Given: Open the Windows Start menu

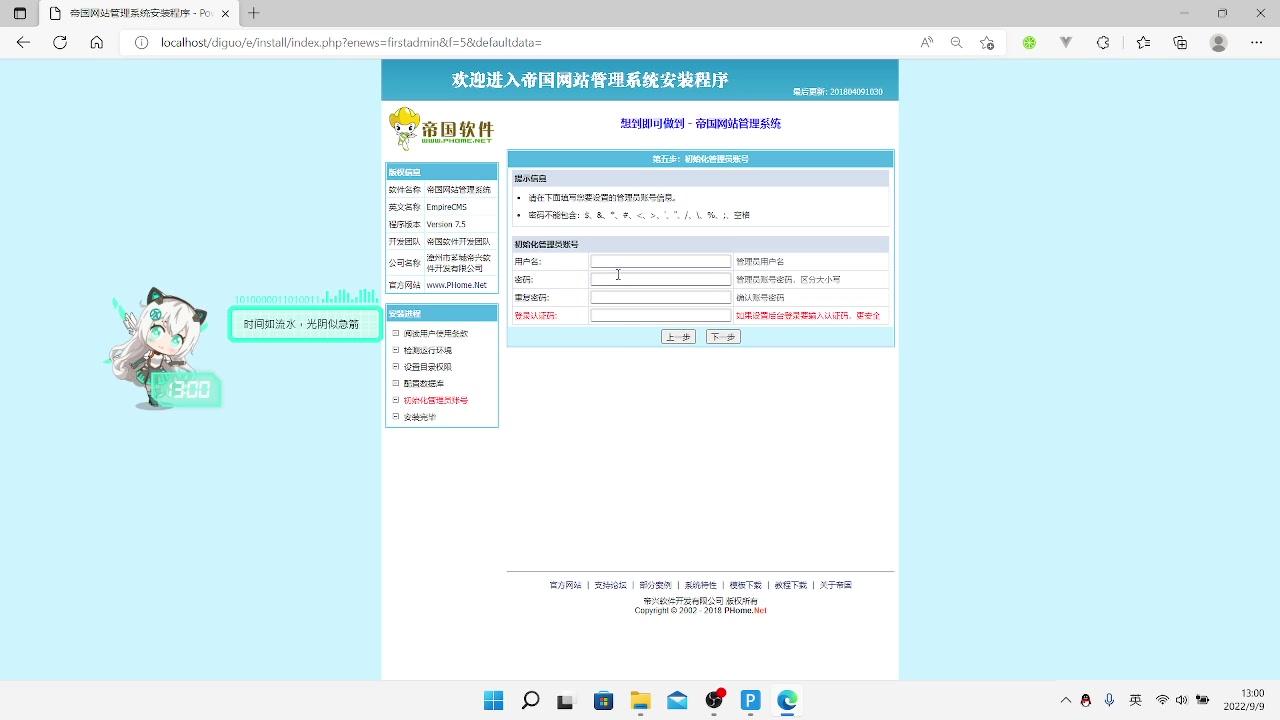Looking at the screenshot, I should (494, 701).
